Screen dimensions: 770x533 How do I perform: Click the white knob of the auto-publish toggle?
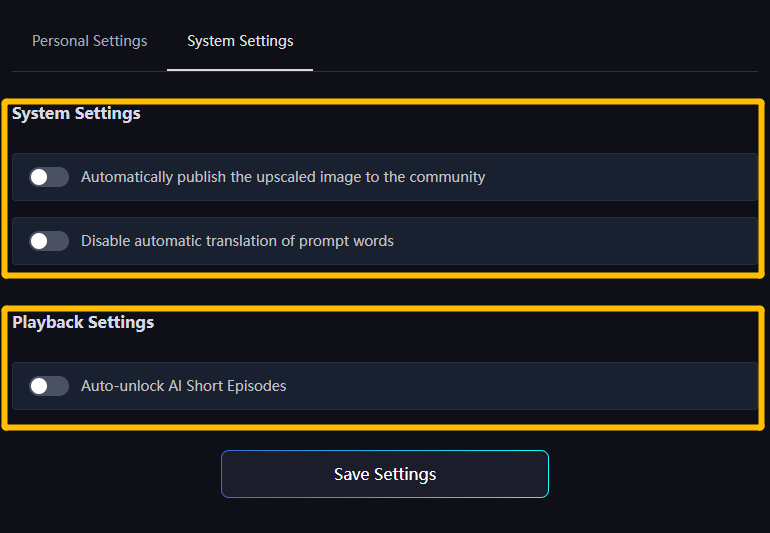39,177
